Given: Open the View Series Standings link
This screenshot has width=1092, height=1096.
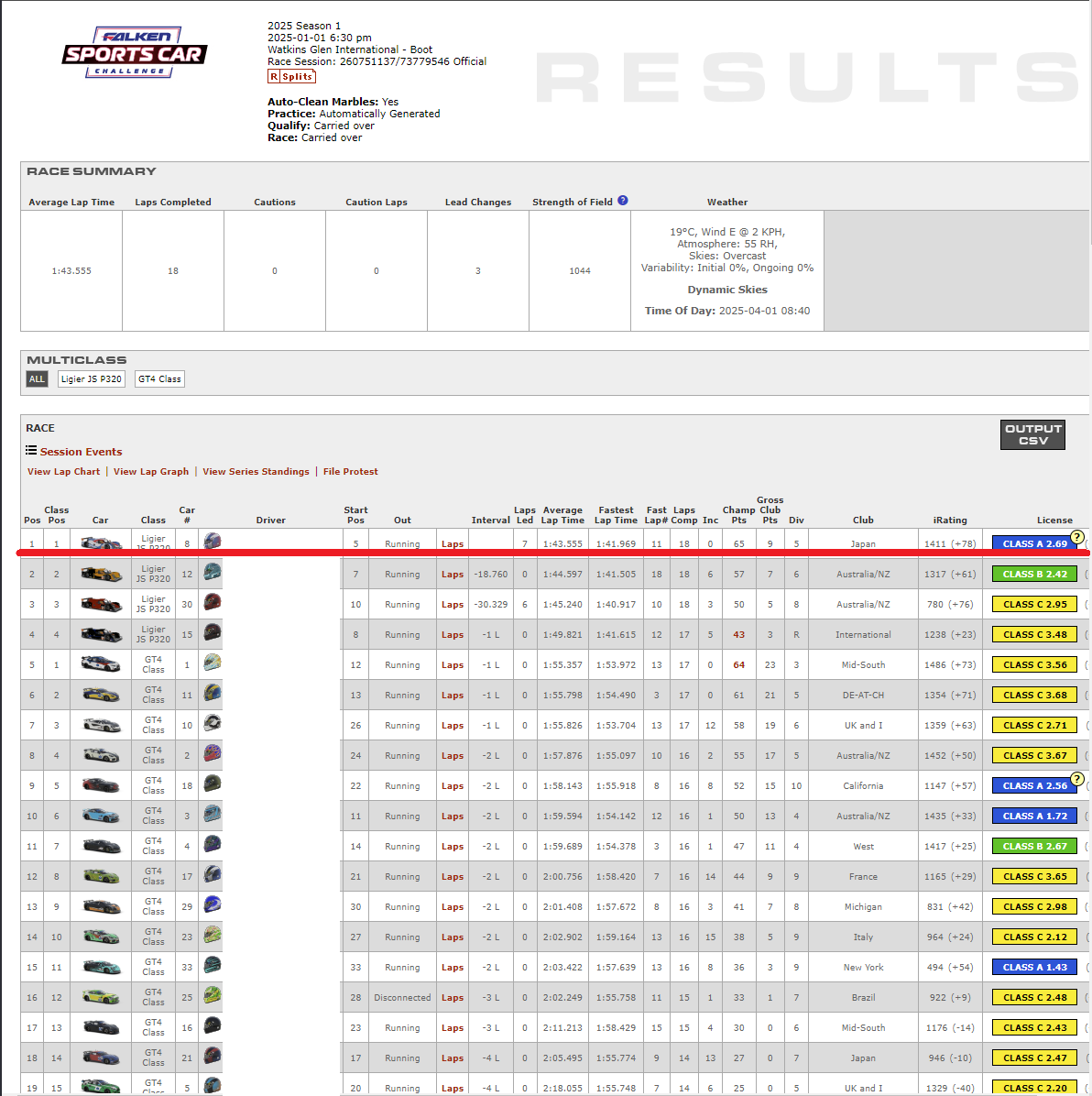Looking at the screenshot, I should click(x=256, y=472).
